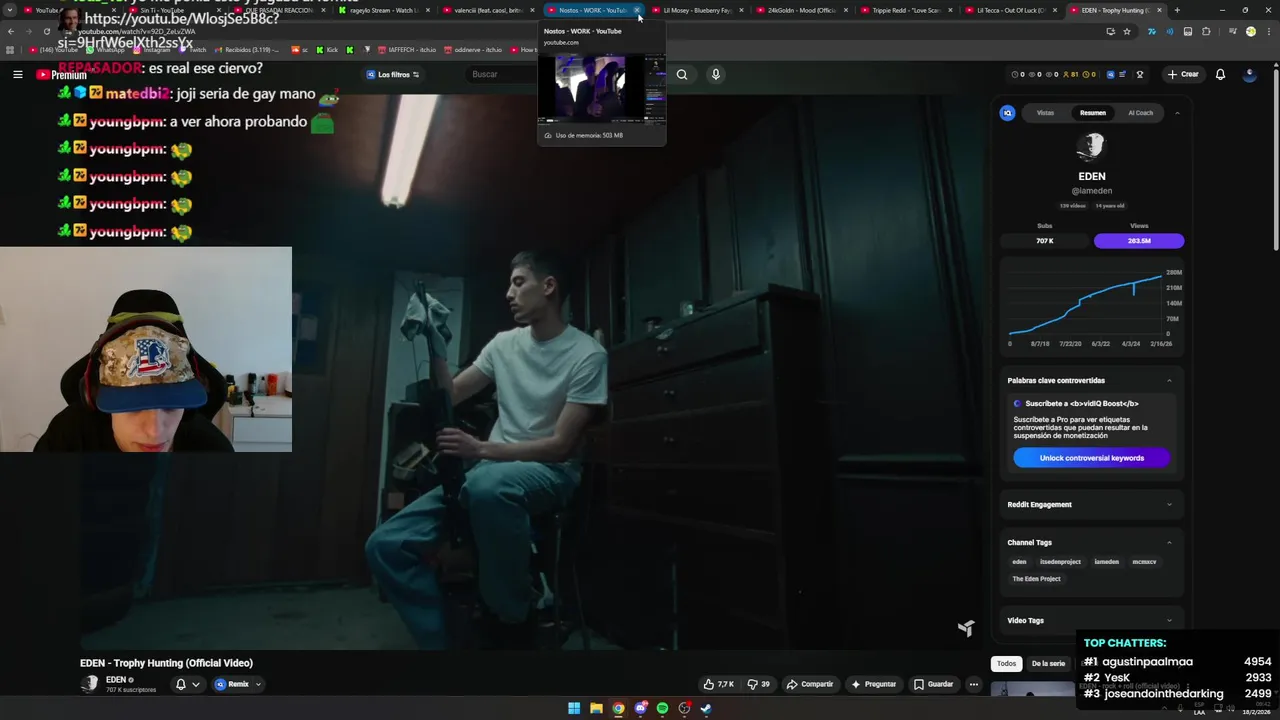Click the vidIQ list icon in header
The image size is (1280, 720).
(x=1124, y=74)
